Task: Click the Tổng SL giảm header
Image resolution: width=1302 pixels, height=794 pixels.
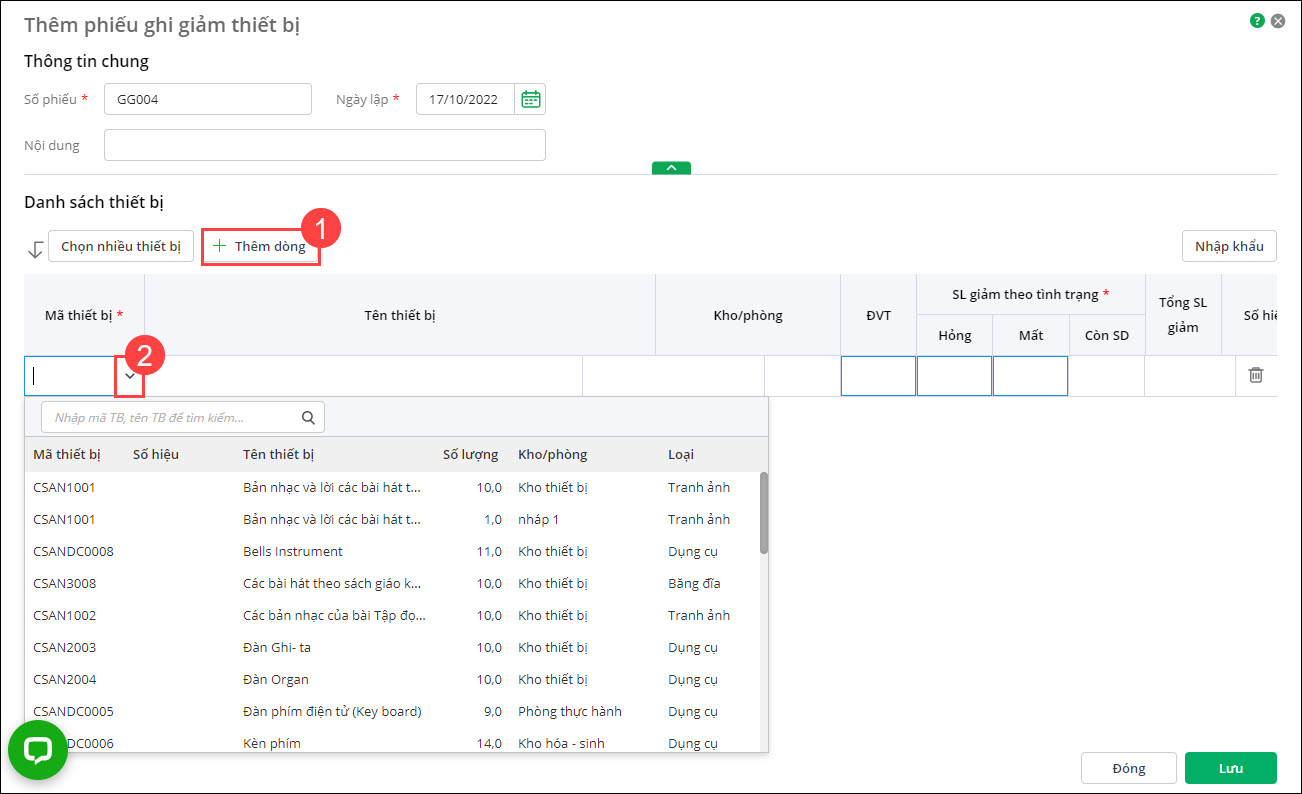Action: pyautogui.click(x=1183, y=315)
